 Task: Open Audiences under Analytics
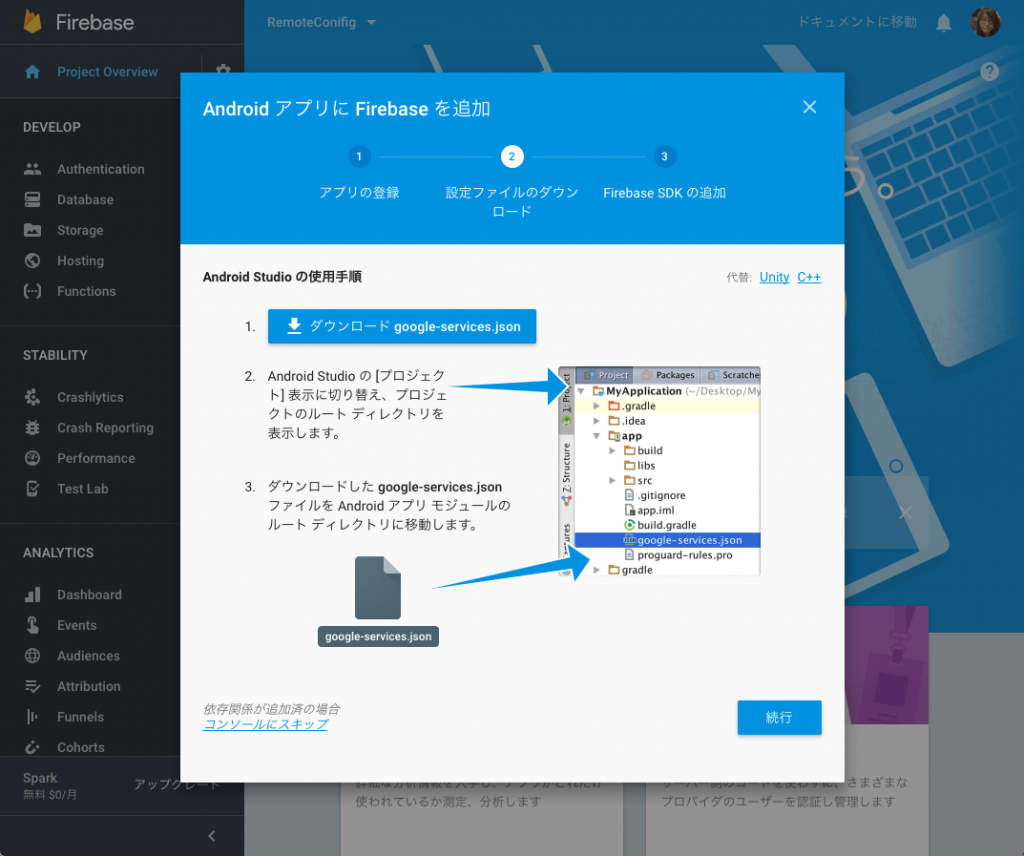[88, 656]
